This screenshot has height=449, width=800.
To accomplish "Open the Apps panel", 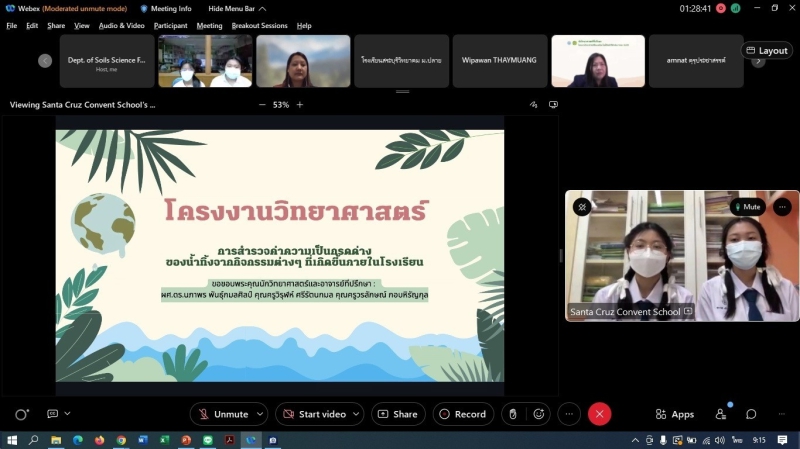I will pyautogui.click(x=674, y=414).
